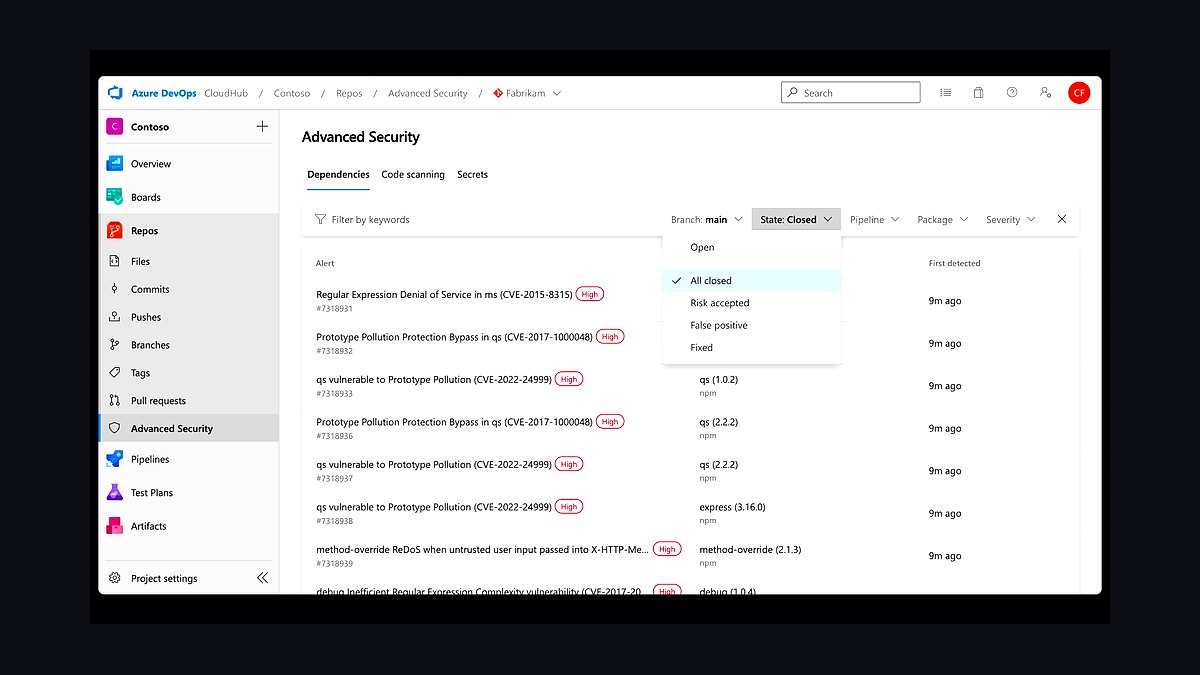Open alert #7318937 qs vulnerable to Prototype Pollution

tap(434, 464)
